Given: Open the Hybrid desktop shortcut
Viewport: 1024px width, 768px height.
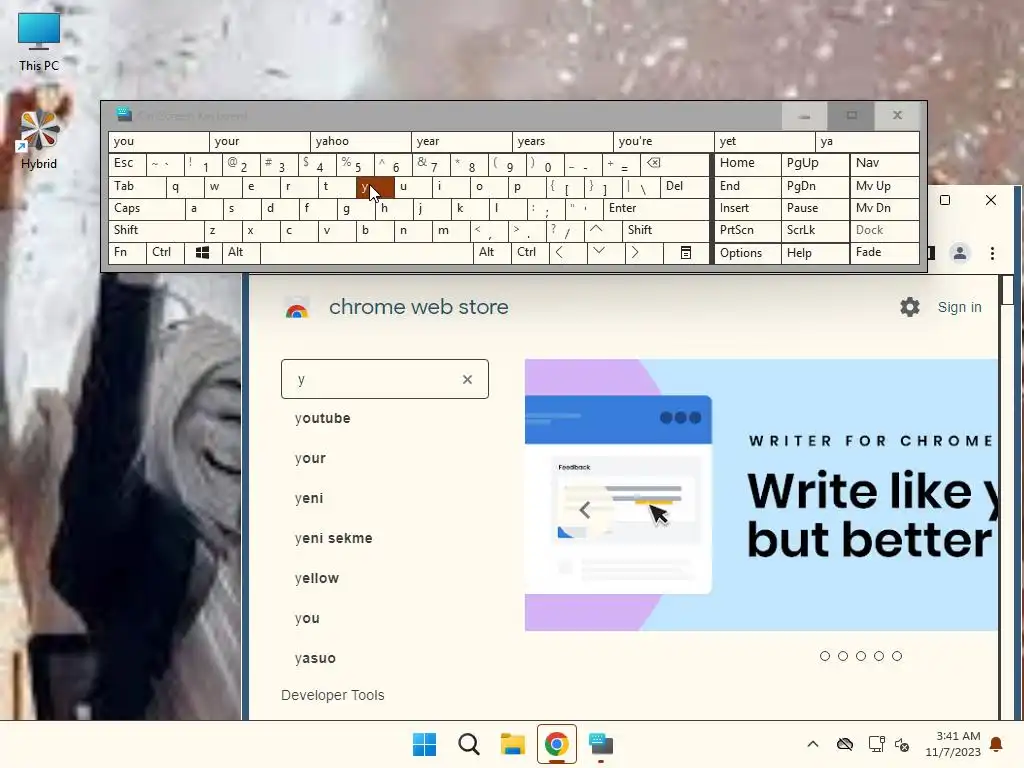Looking at the screenshot, I should 39,140.
